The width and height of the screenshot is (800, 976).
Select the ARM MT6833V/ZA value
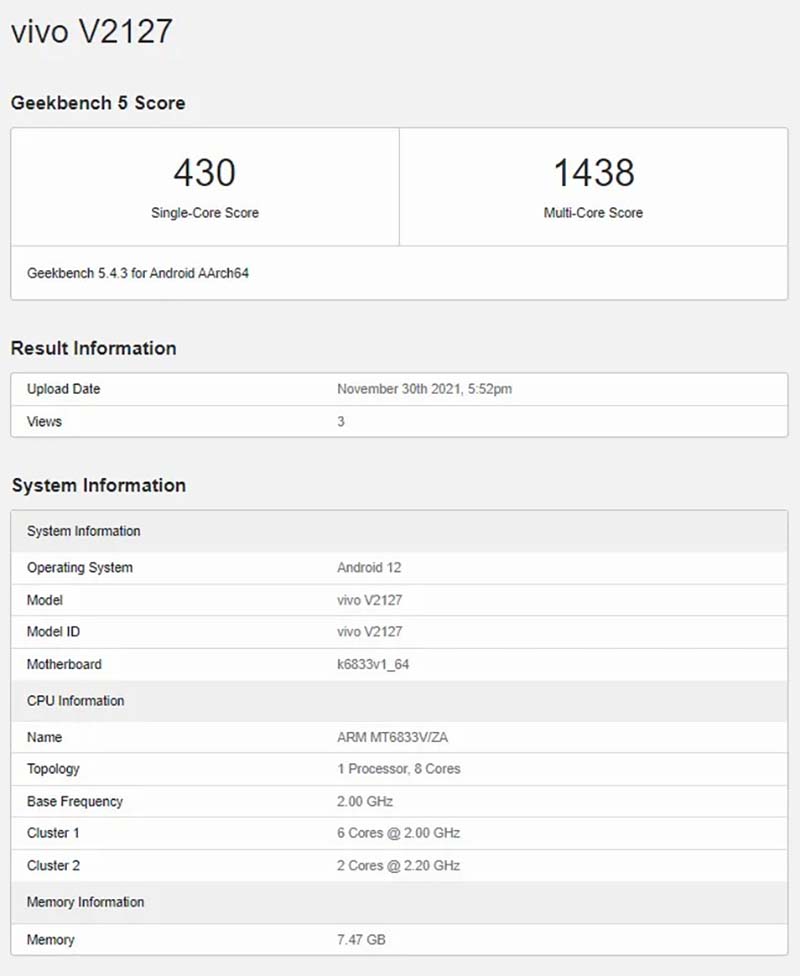pos(392,738)
